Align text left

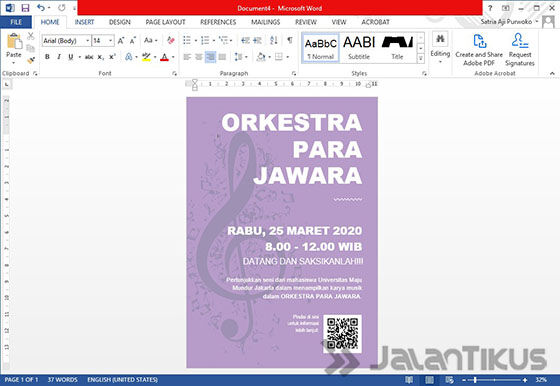coord(187,57)
